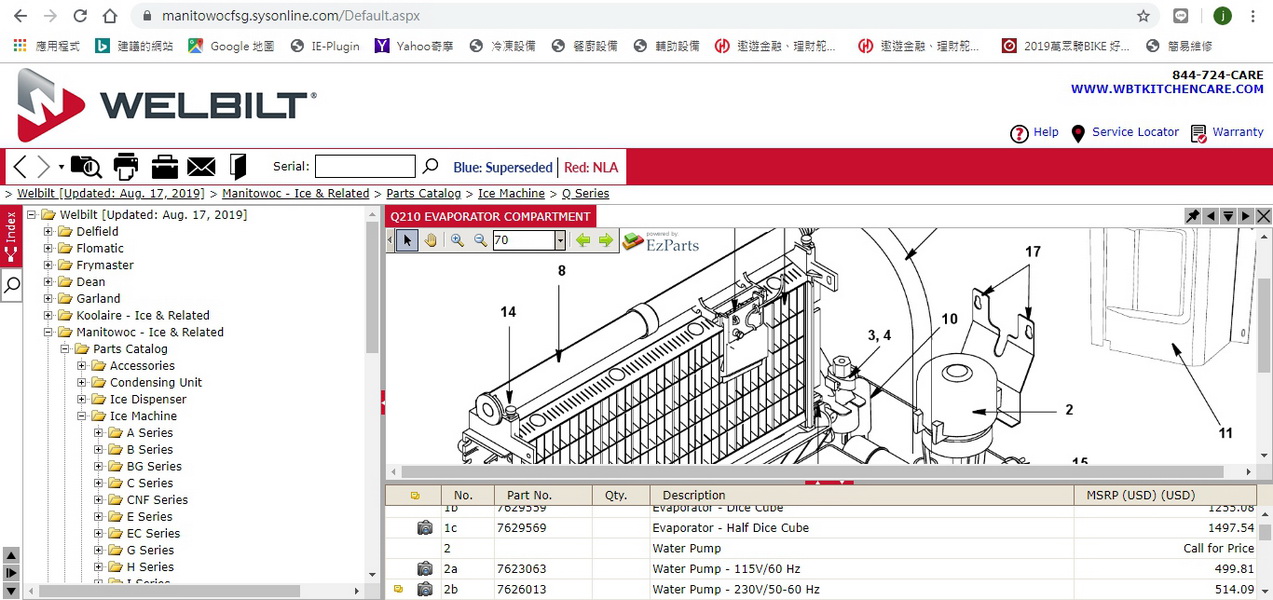This screenshot has height=600, width=1273.
Task: Focus the Serial number input field
Action: click(x=365, y=167)
